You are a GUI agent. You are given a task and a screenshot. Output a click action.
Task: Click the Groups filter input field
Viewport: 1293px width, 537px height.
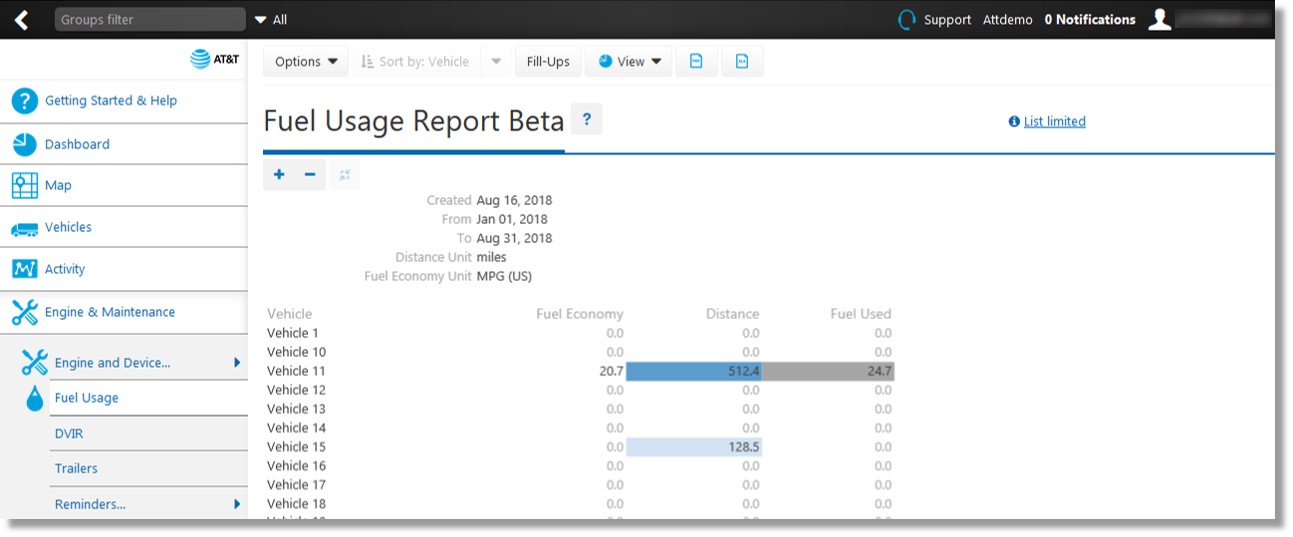[x=150, y=19]
